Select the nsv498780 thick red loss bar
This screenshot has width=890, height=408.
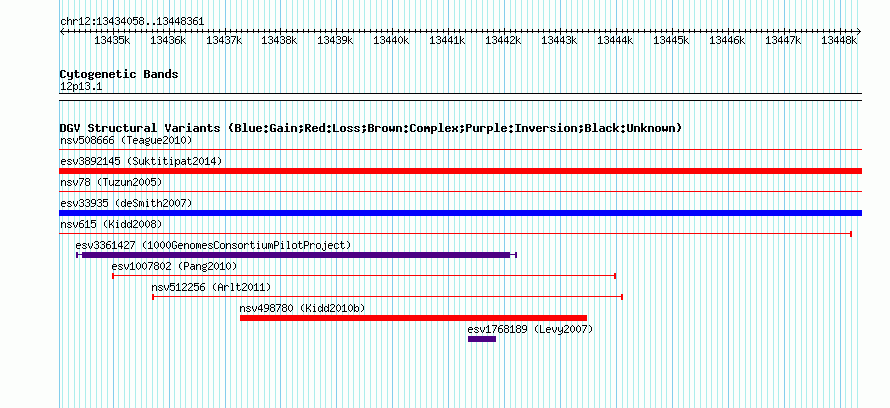click(x=413, y=318)
